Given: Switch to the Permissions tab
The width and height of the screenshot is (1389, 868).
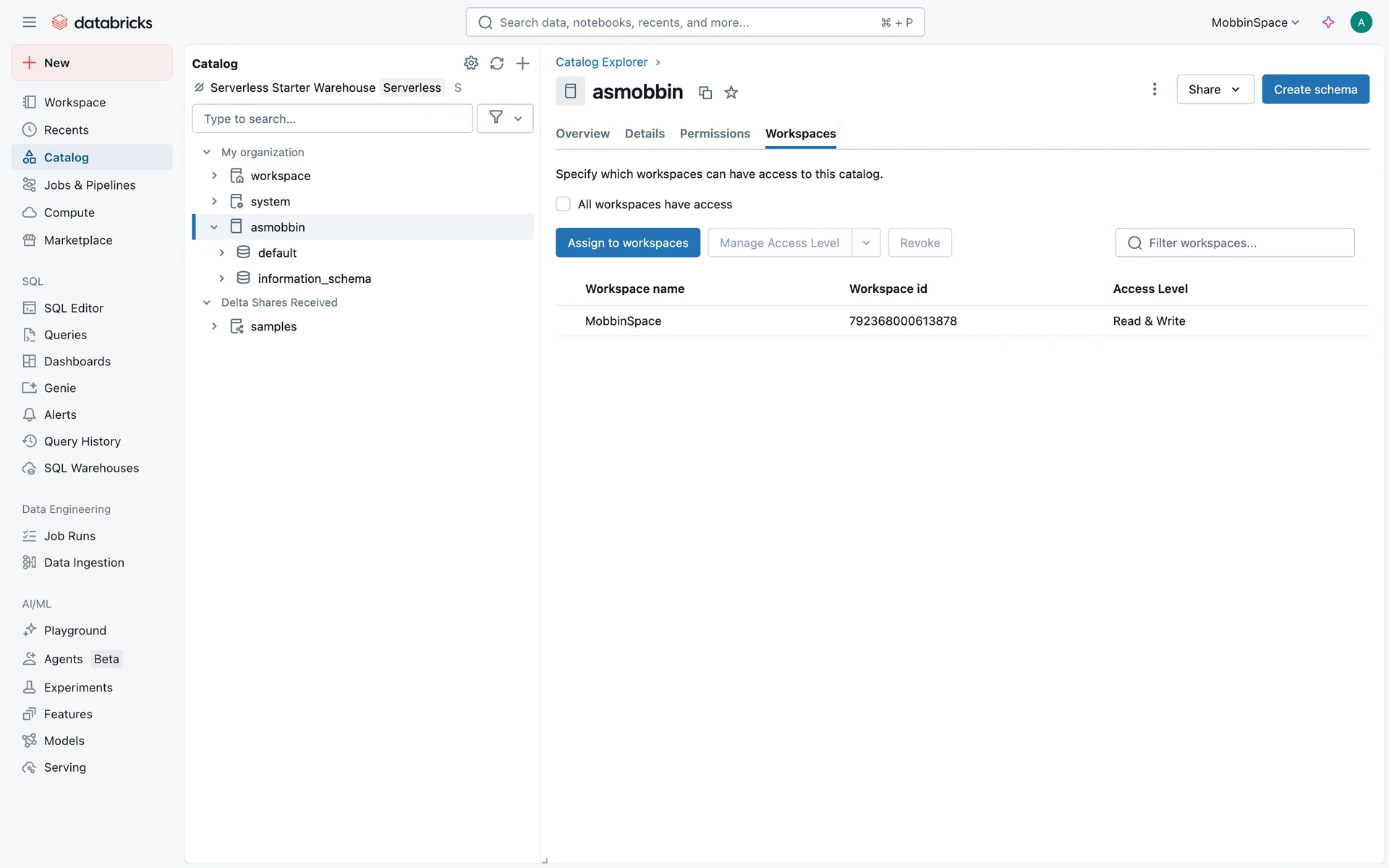Looking at the screenshot, I should click(715, 134).
